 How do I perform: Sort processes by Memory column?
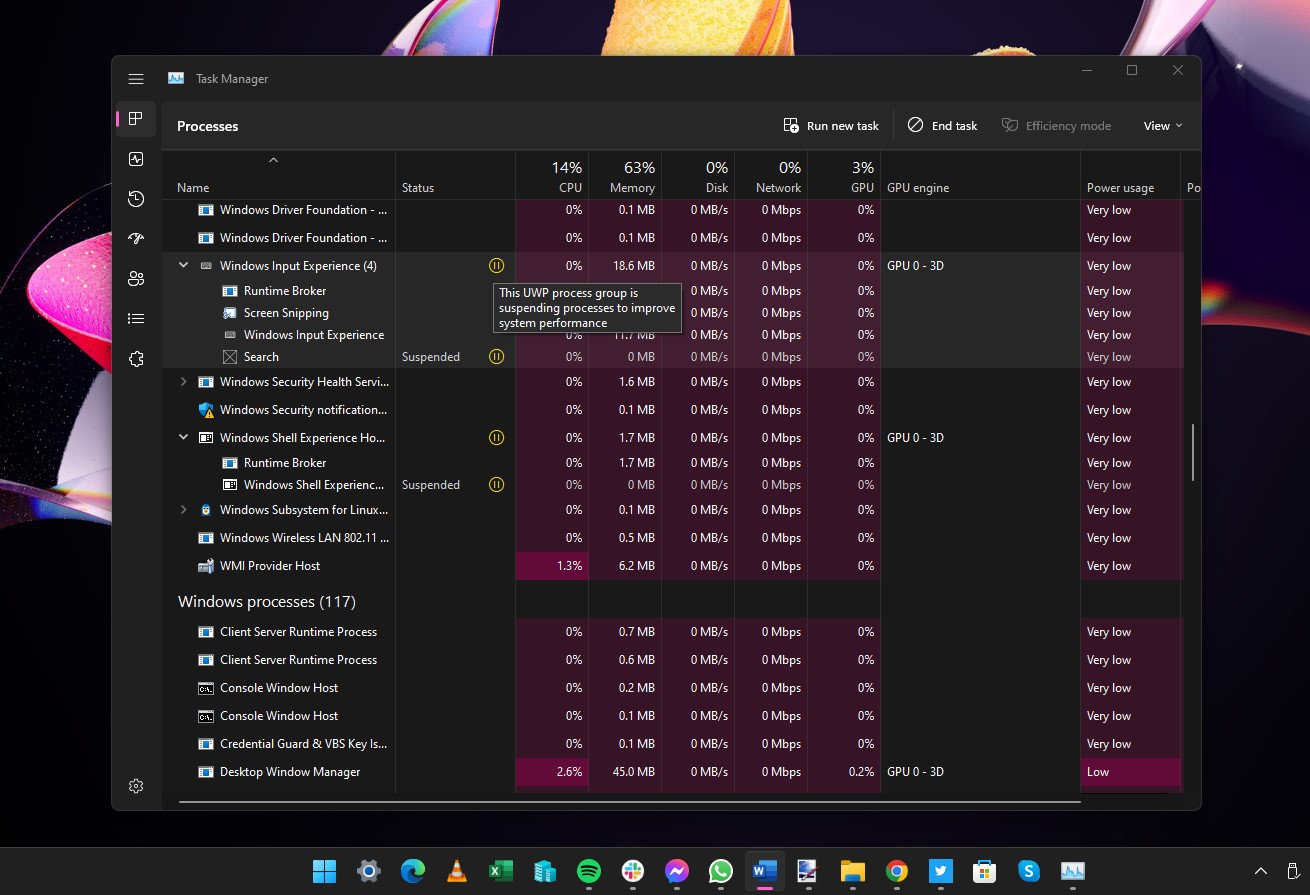pos(625,175)
